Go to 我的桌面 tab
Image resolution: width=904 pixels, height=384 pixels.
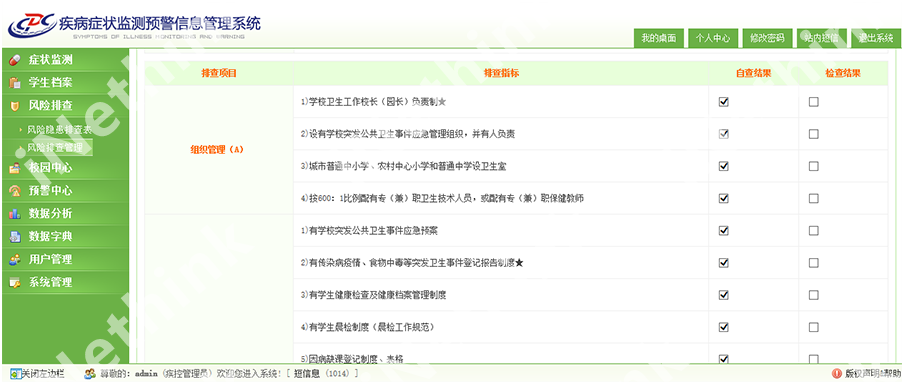tap(658, 38)
